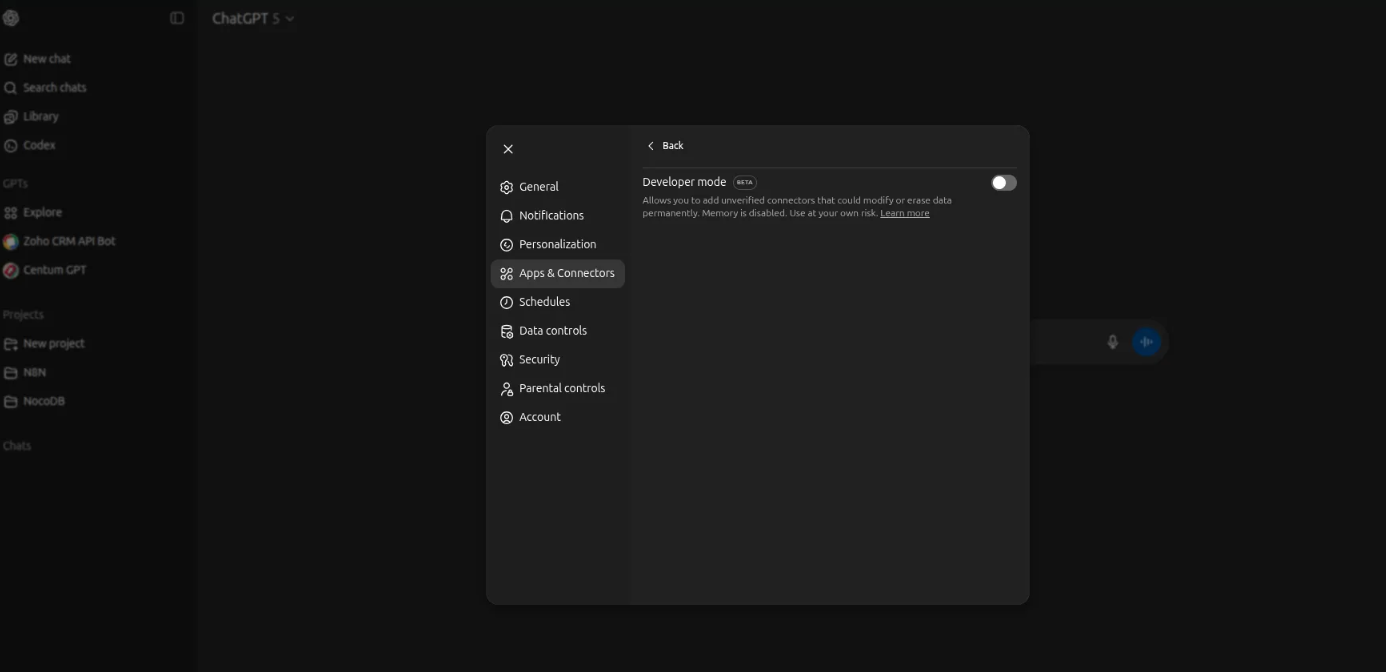Click the Parental controls person icon
The image size is (1386, 672).
[506, 389]
